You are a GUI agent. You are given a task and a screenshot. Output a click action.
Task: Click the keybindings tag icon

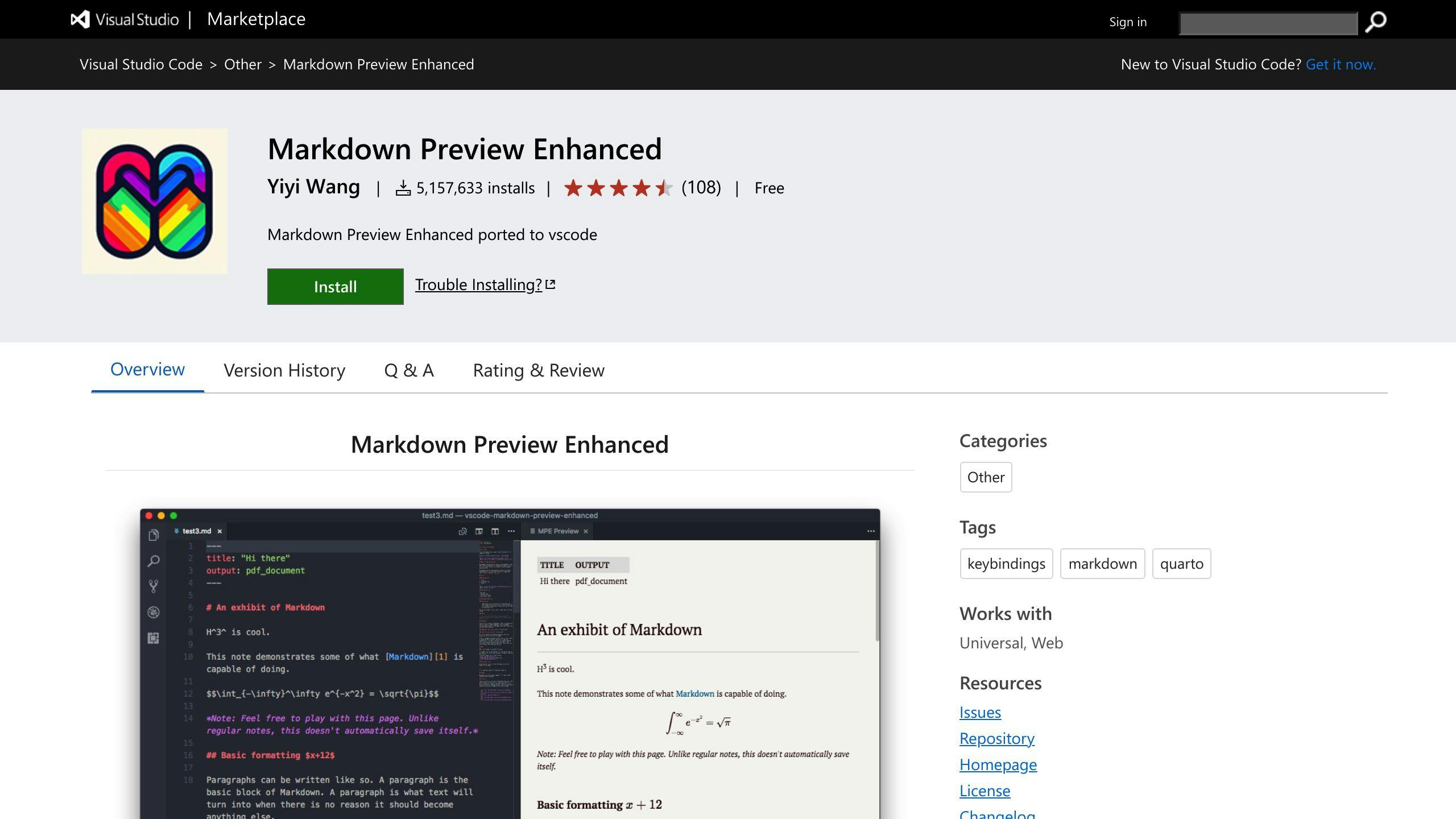point(1005,563)
